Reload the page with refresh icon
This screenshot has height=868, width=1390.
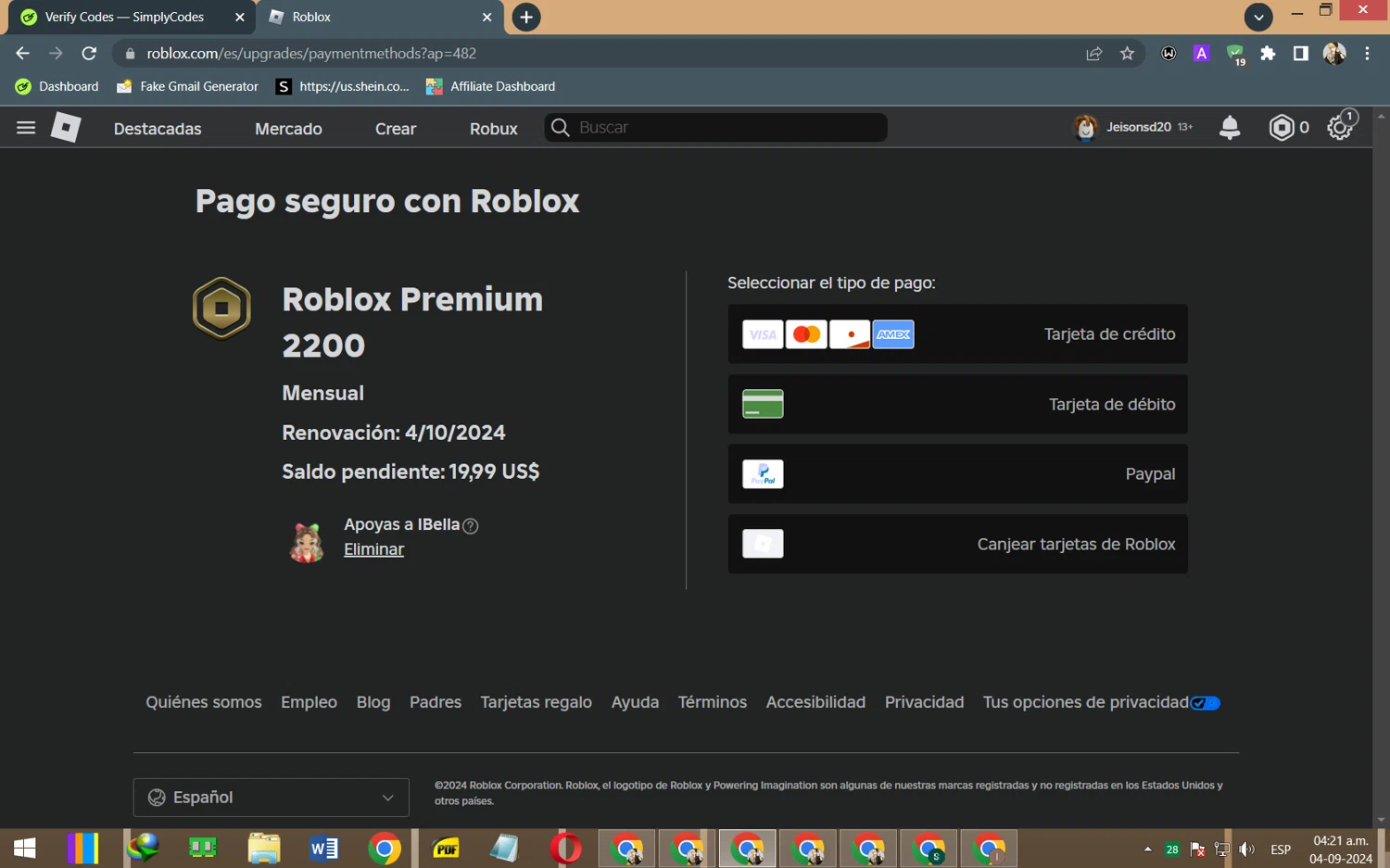pyautogui.click(x=89, y=53)
